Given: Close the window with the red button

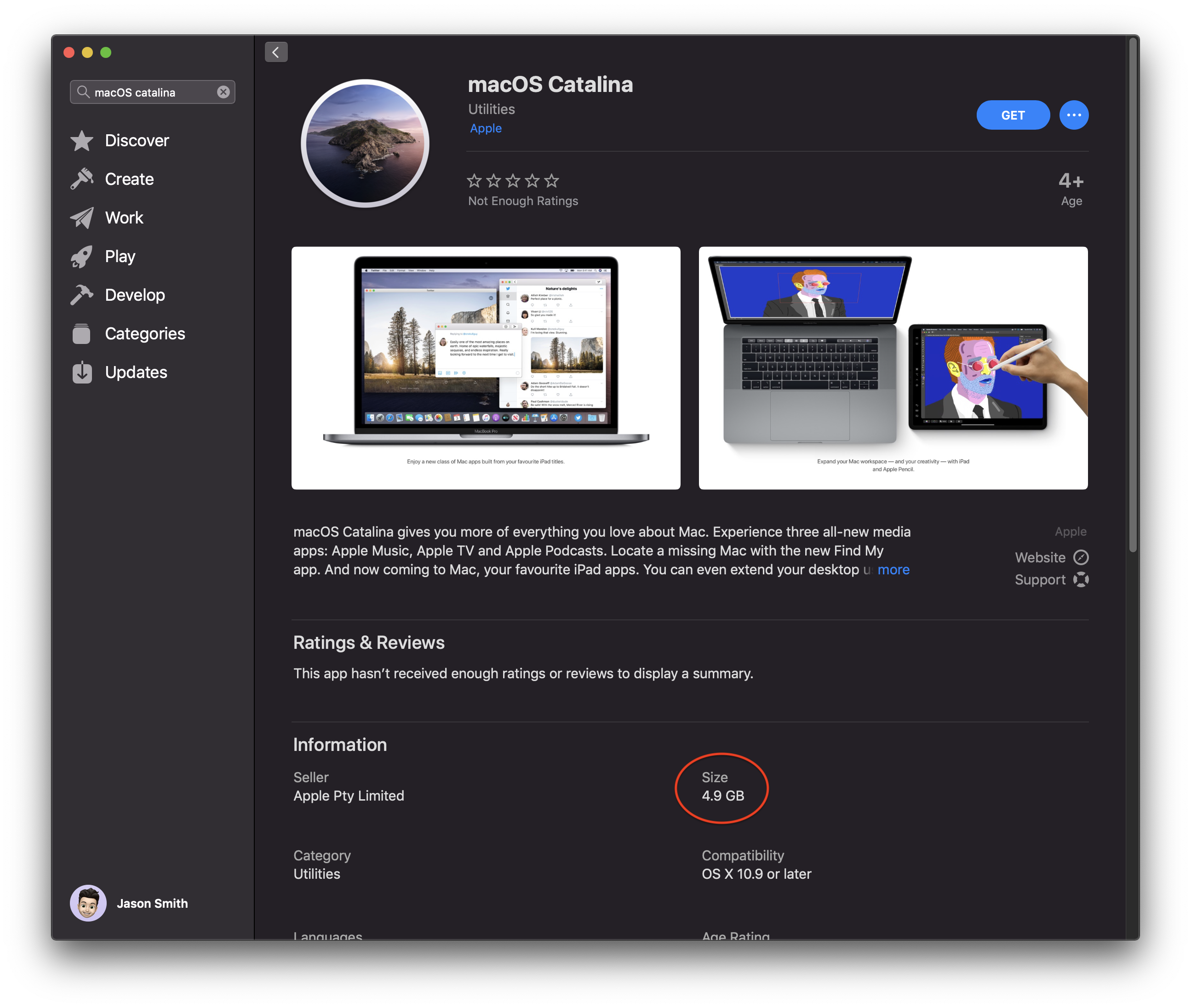Looking at the screenshot, I should point(69,52).
